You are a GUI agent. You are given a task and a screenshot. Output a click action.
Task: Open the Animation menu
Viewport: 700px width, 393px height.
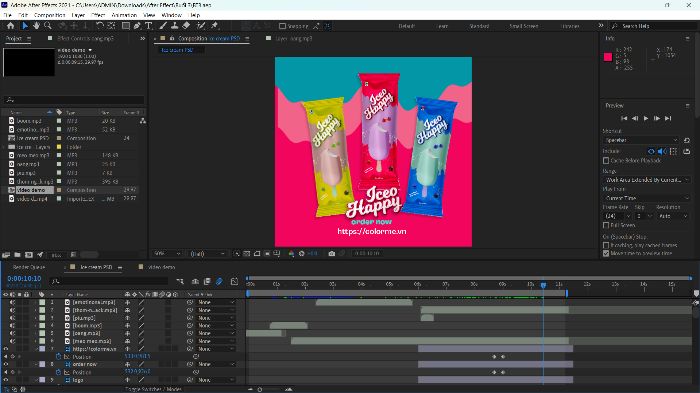124,15
